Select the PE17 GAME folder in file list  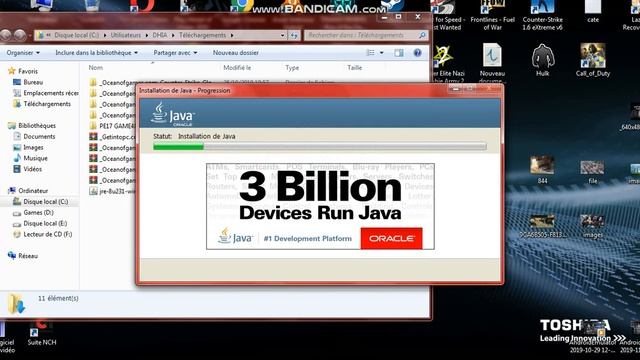click(x=112, y=126)
